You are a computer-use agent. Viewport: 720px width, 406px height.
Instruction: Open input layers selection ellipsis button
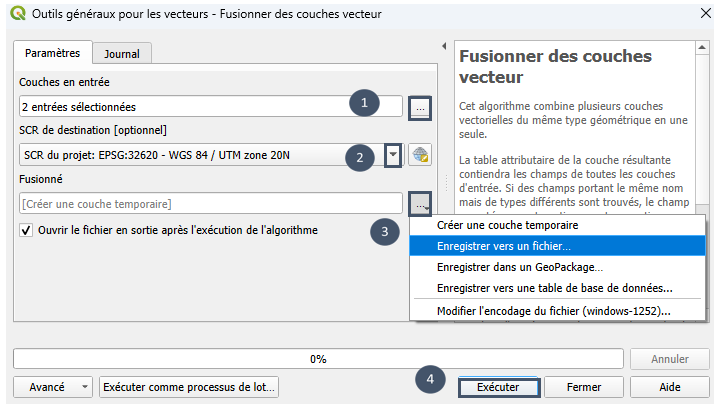[420, 108]
